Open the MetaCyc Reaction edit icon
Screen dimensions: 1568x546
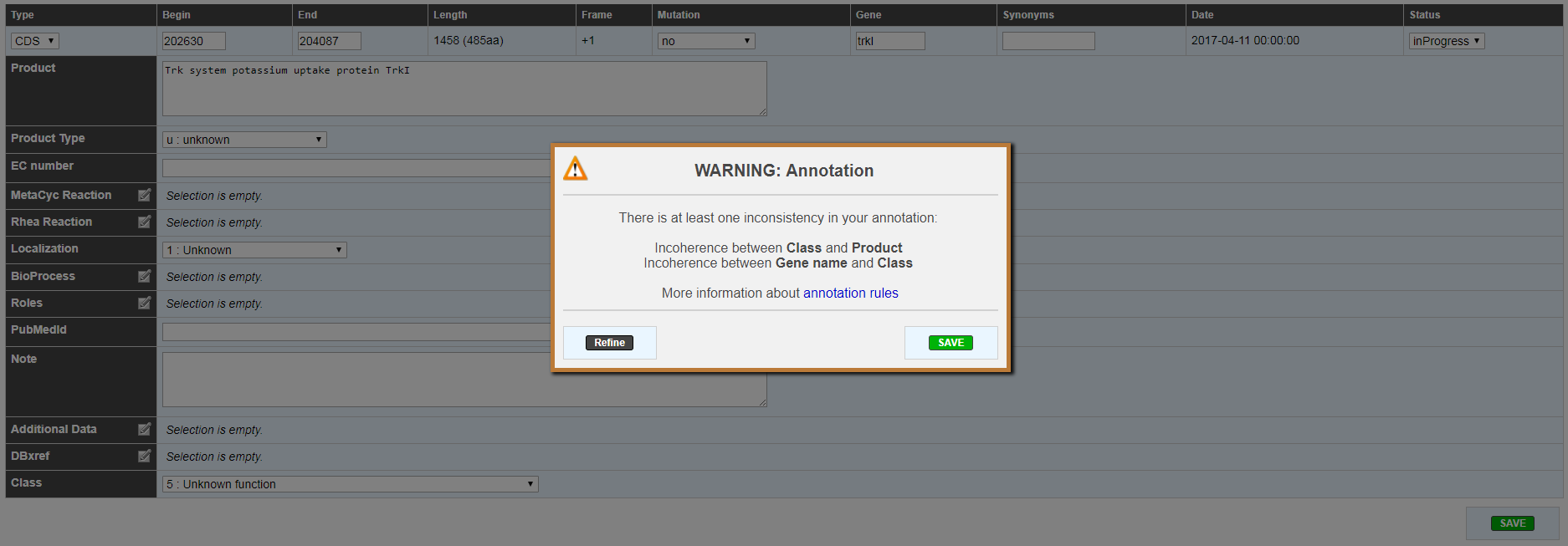tap(144, 195)
